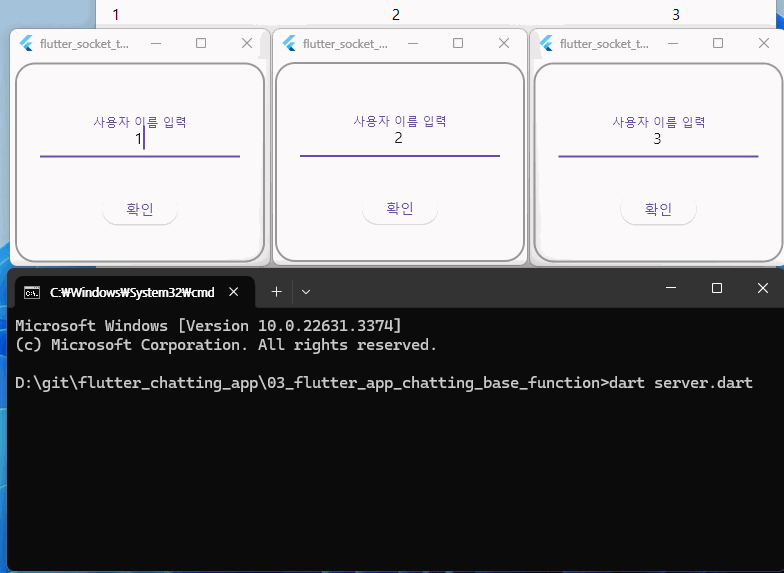Maximize the cmd terminal window
Image resolution: width=784 pixels, height=573 pixels.
pos(717,288)
